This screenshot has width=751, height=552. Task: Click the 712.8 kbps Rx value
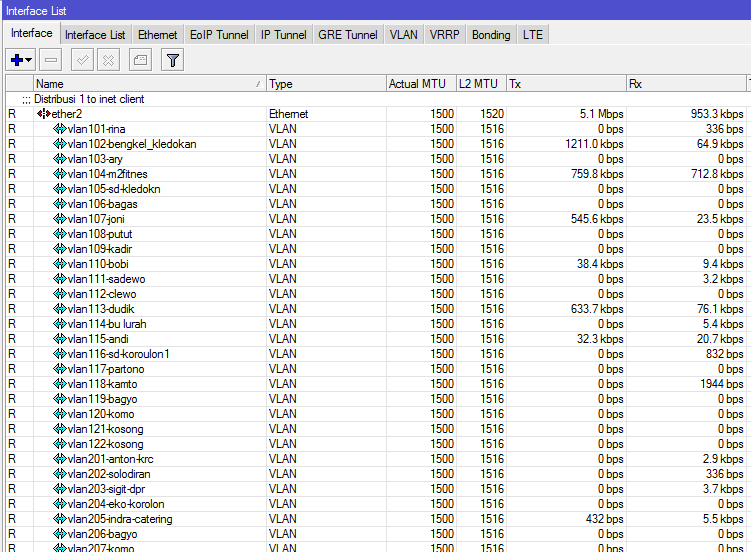click(717, 174)
